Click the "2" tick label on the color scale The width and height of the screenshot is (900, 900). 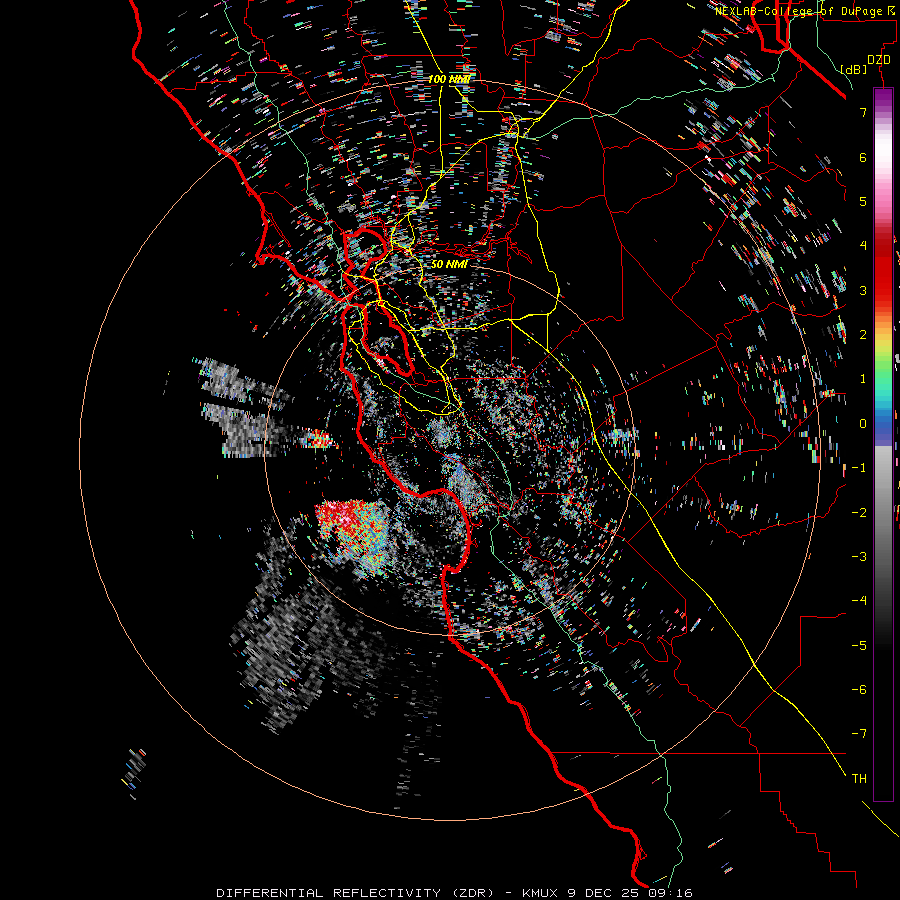(863, 335)
